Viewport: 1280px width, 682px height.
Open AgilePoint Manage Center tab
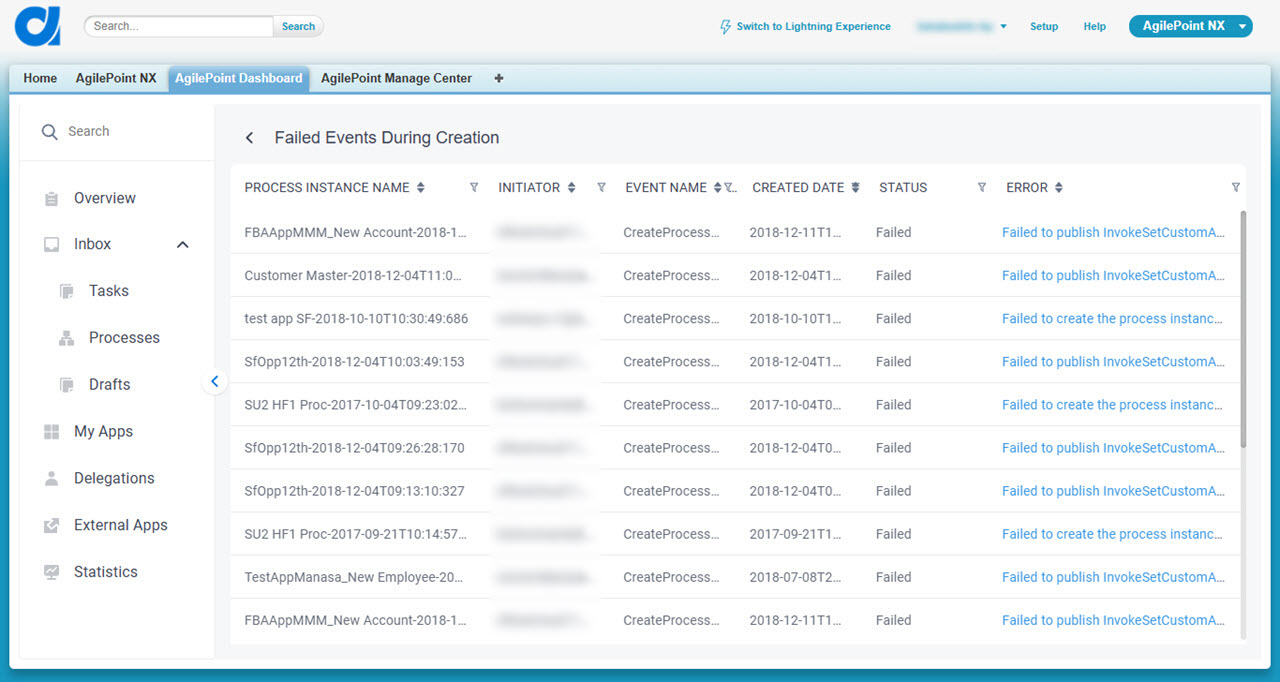tap(396, 78)
